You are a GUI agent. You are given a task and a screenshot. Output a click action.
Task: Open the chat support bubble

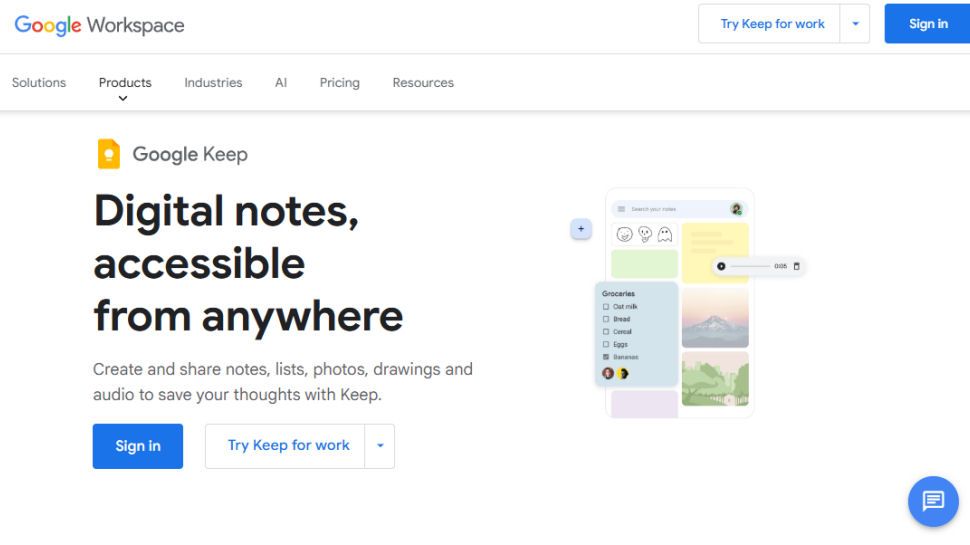click(932, 501)
